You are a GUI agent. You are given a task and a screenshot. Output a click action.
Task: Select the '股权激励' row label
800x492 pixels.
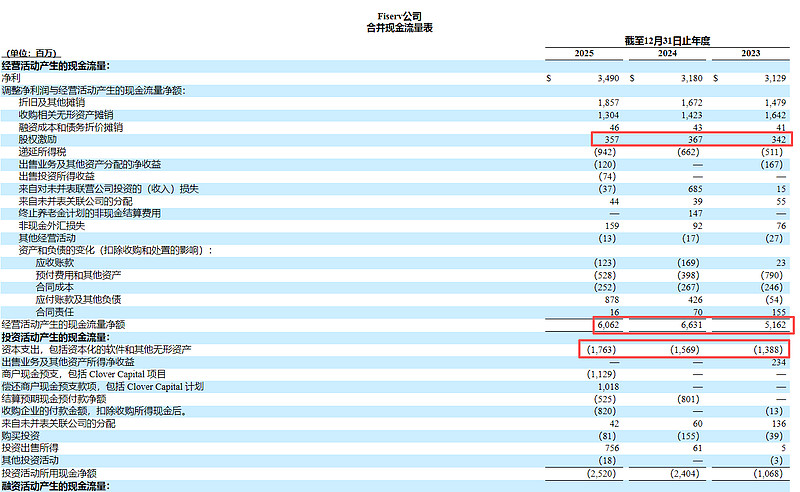pyautogui.click(x=37, y=139)
